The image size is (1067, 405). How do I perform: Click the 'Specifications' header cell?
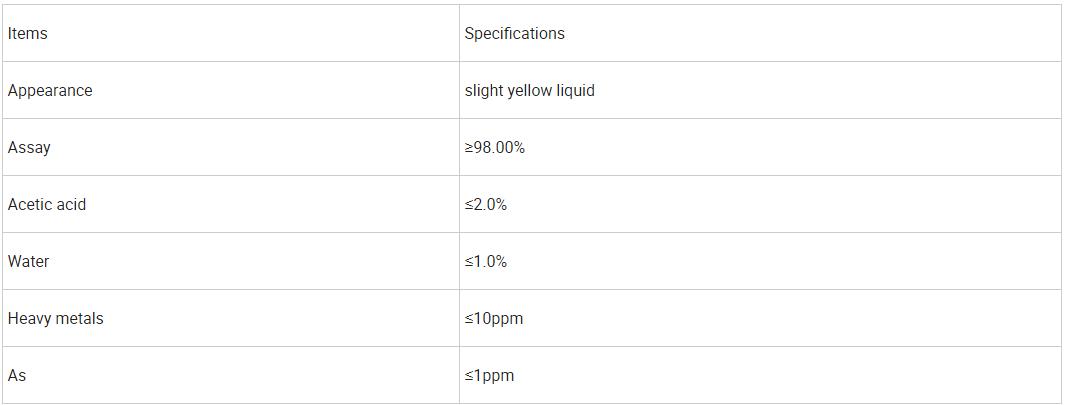[x=514, y=33]
